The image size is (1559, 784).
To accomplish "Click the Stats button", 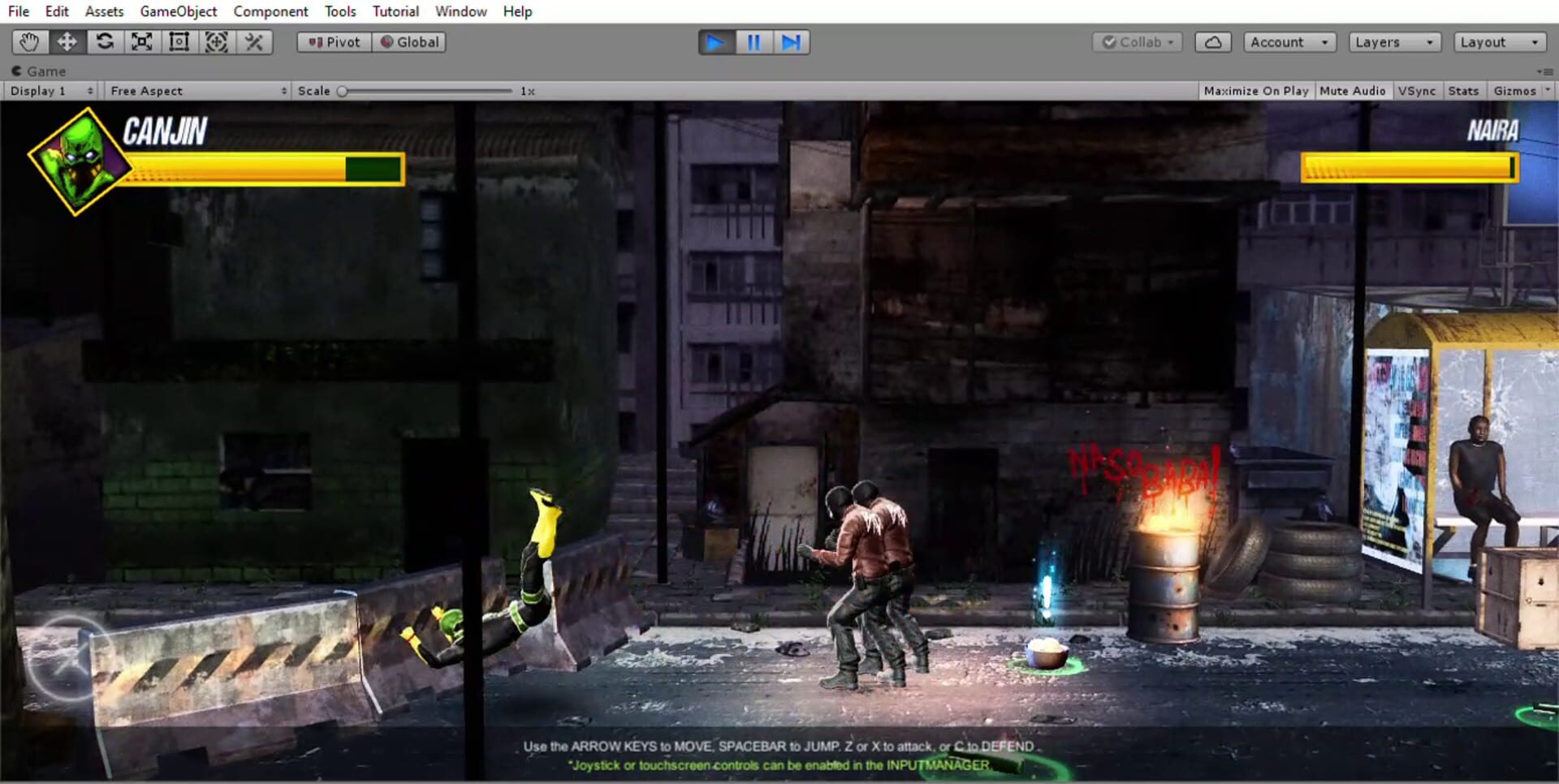I will [x=1463, y=90].
